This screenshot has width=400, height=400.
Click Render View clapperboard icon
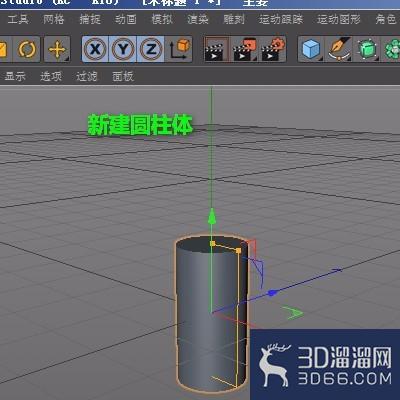pos(217,49)
